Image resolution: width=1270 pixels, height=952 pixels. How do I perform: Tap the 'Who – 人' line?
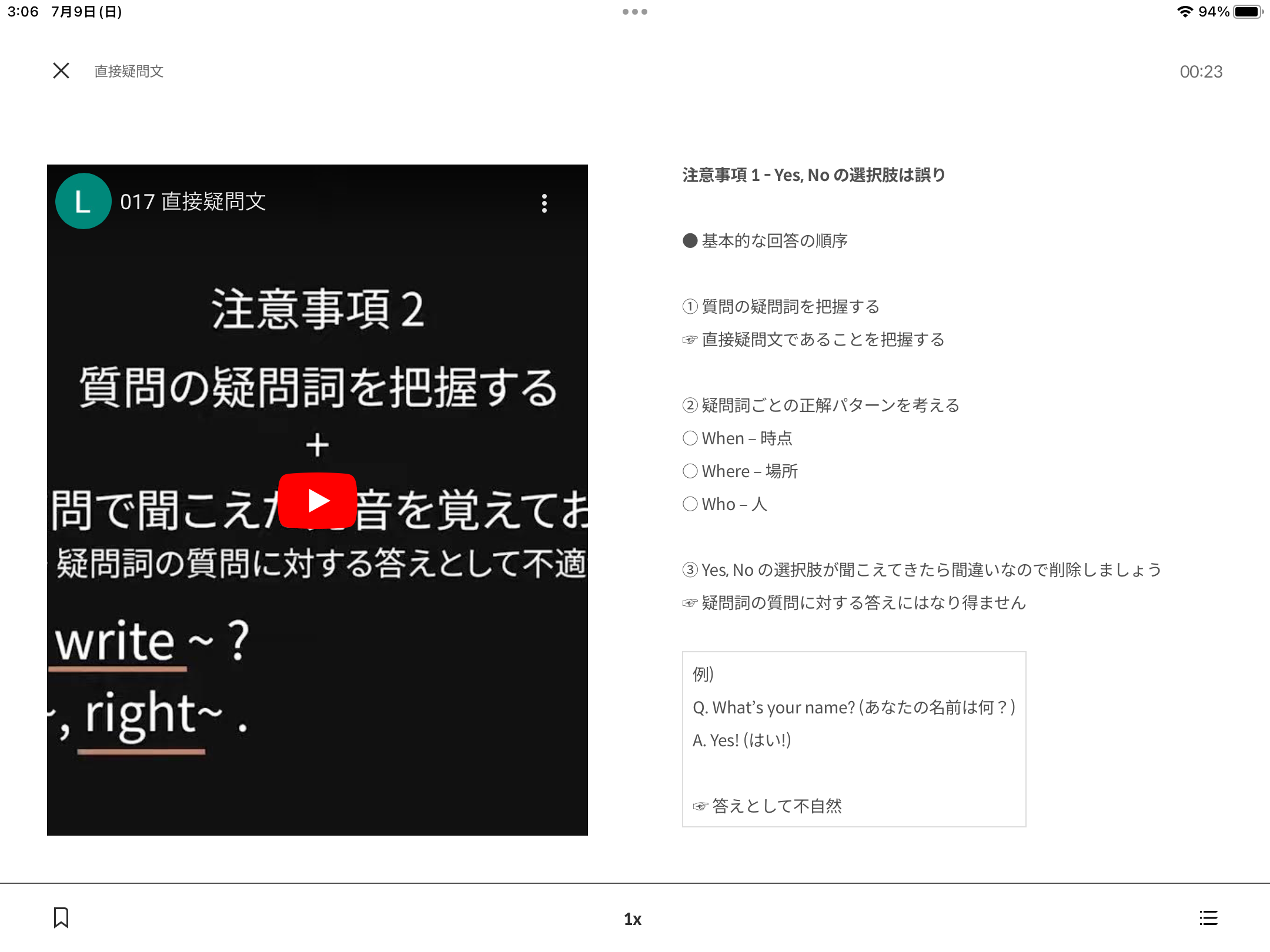click(x=725, y=504)
